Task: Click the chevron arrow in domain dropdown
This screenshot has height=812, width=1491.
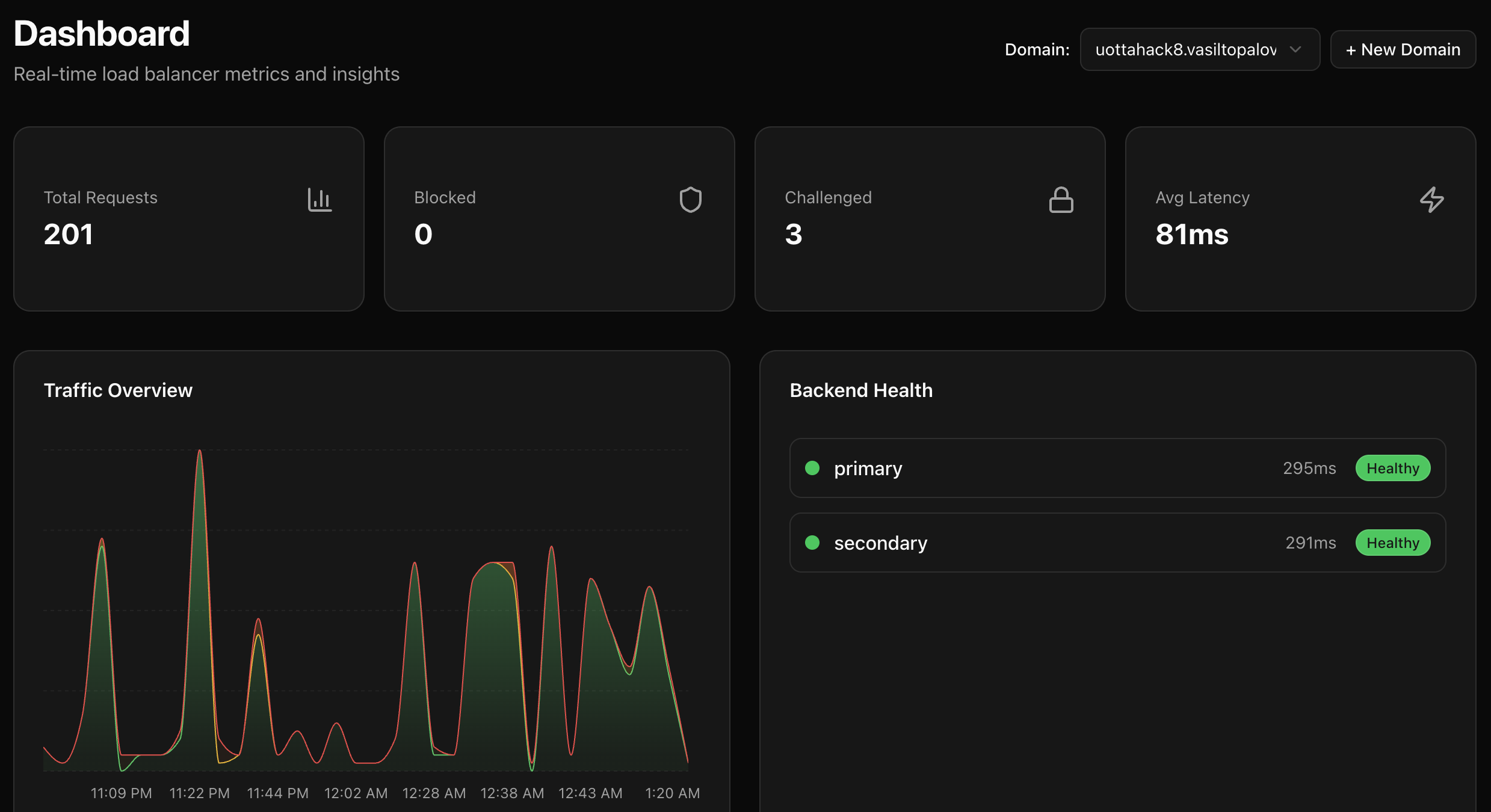Action: pos(1295,49)
